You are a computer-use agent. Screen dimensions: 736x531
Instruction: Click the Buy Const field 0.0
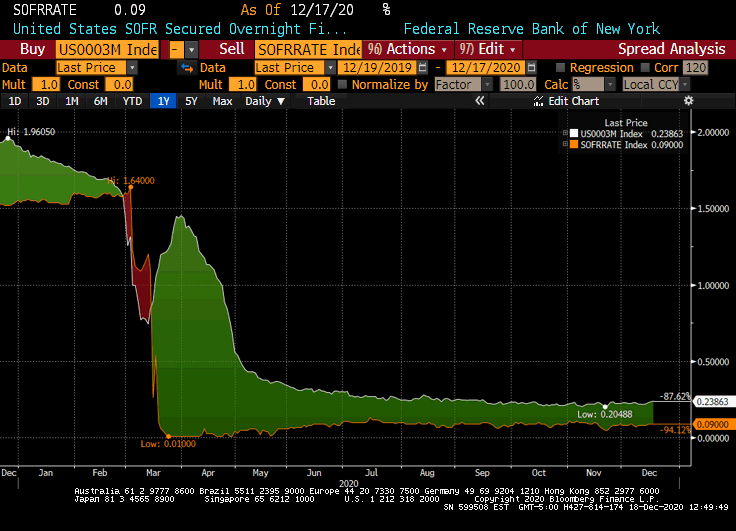click(x=119, y=85)
